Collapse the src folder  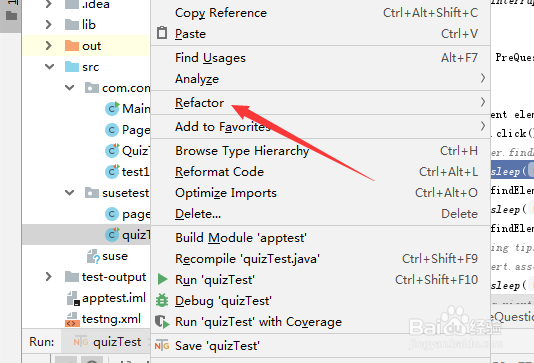[50, 66]
